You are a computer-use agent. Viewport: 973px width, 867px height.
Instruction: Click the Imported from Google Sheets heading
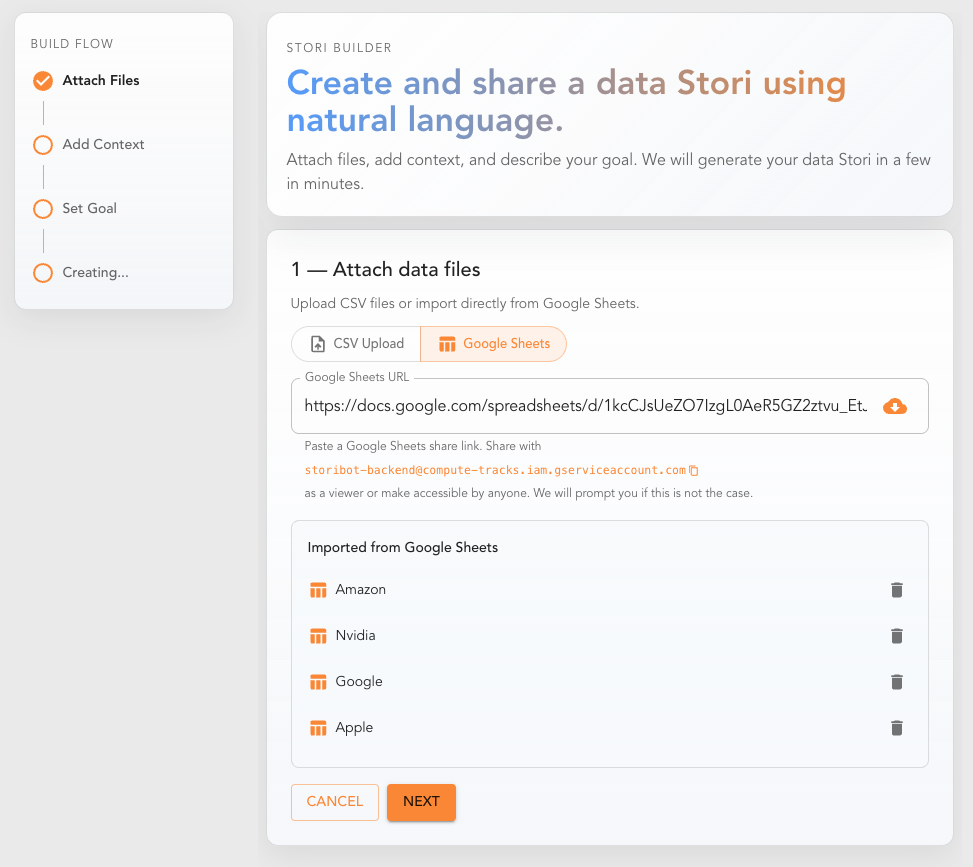(x=403, y=547)
